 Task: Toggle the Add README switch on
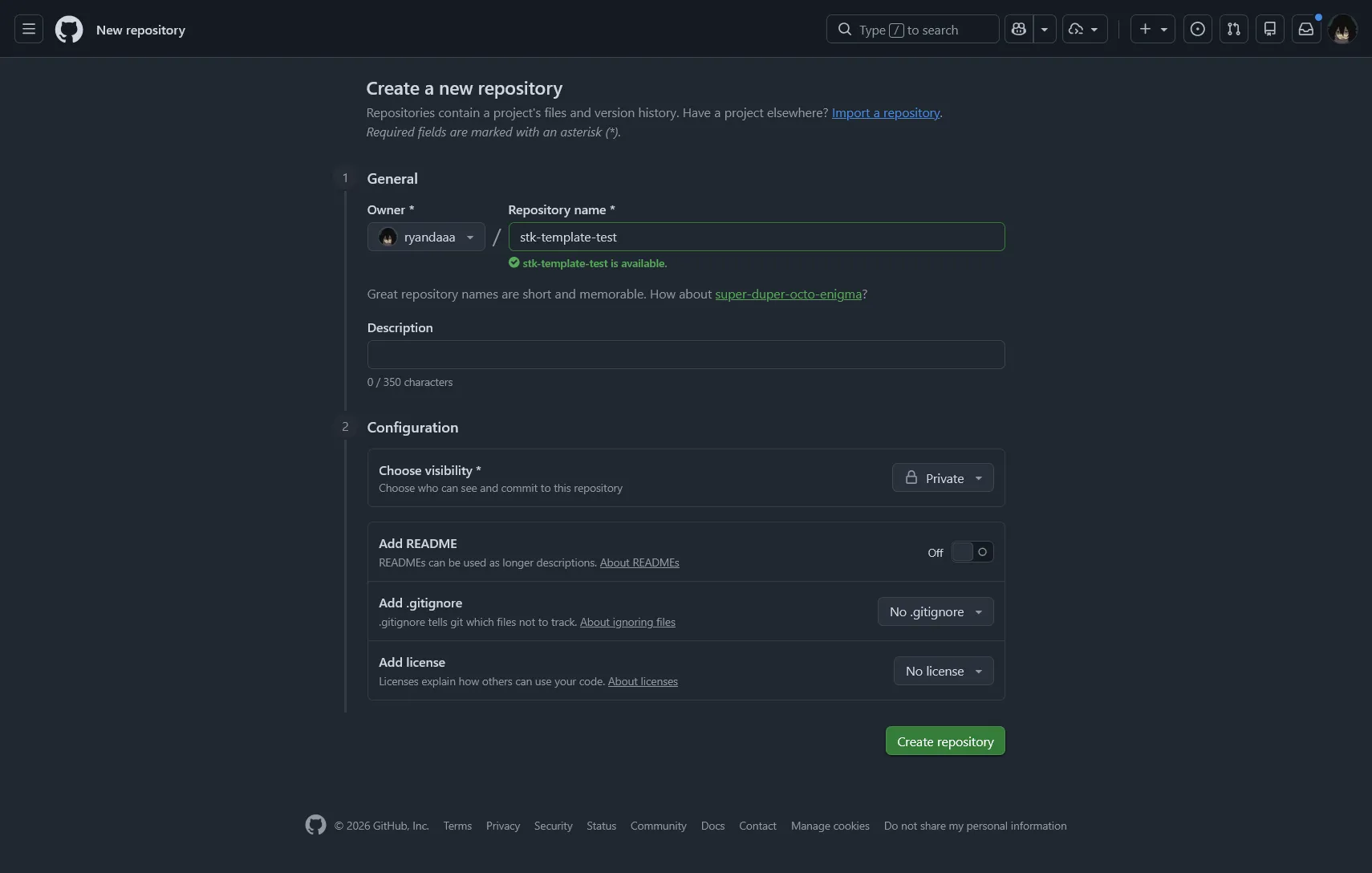[x=972, y=552]
